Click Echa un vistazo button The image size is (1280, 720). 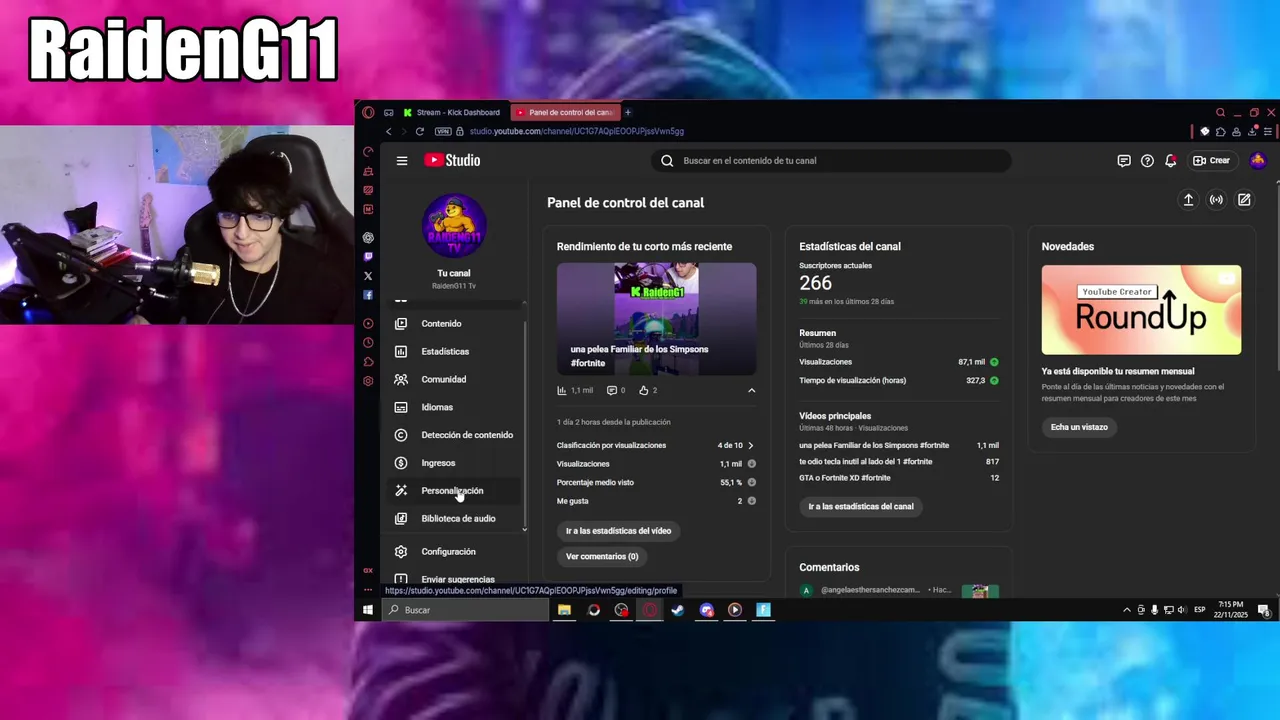pyautogui.click(x=1079, y=427)
